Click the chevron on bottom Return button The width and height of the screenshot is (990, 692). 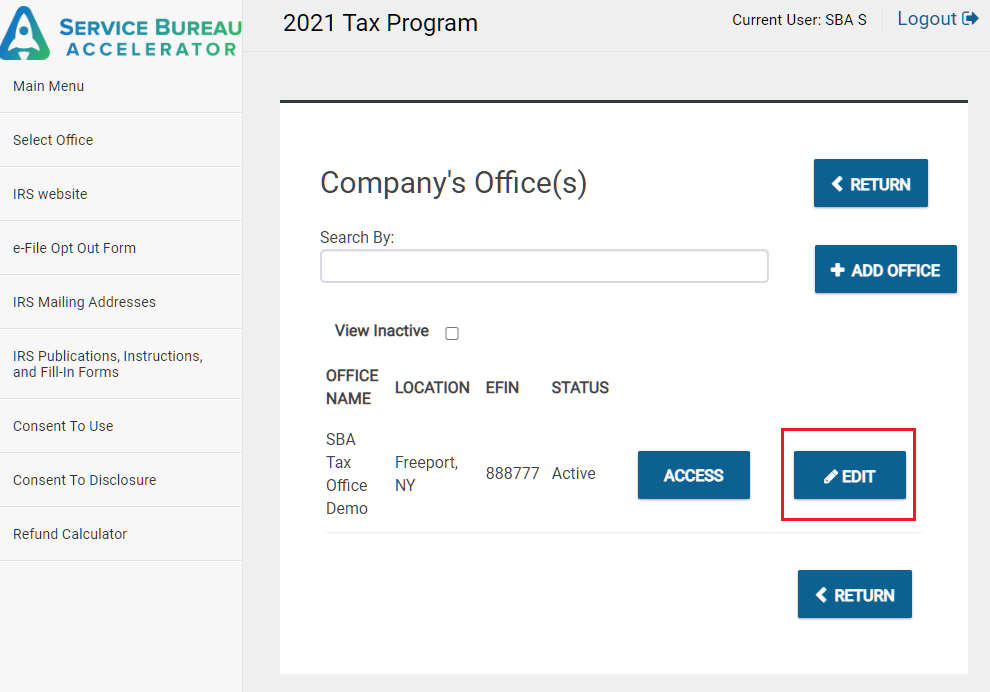[x=822, y=595]
